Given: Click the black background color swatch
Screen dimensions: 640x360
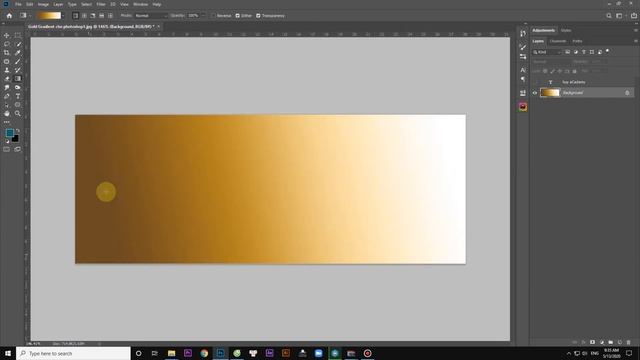Looking at the screenshot, I should [16, 139].
